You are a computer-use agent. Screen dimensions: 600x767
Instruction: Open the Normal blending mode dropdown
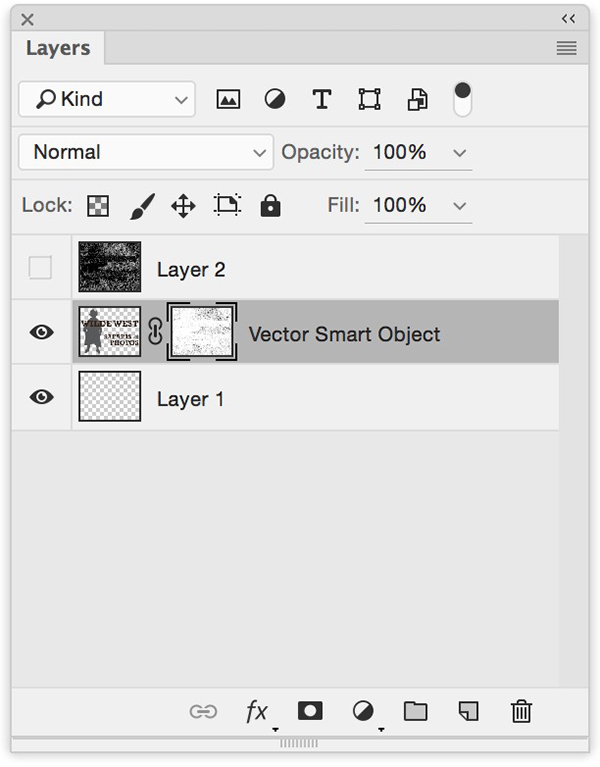tap(146, 152)
